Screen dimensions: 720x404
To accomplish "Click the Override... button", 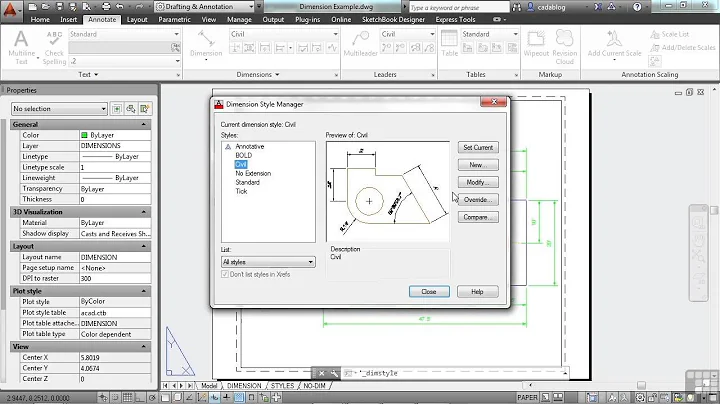I will [x=478, y=200].
